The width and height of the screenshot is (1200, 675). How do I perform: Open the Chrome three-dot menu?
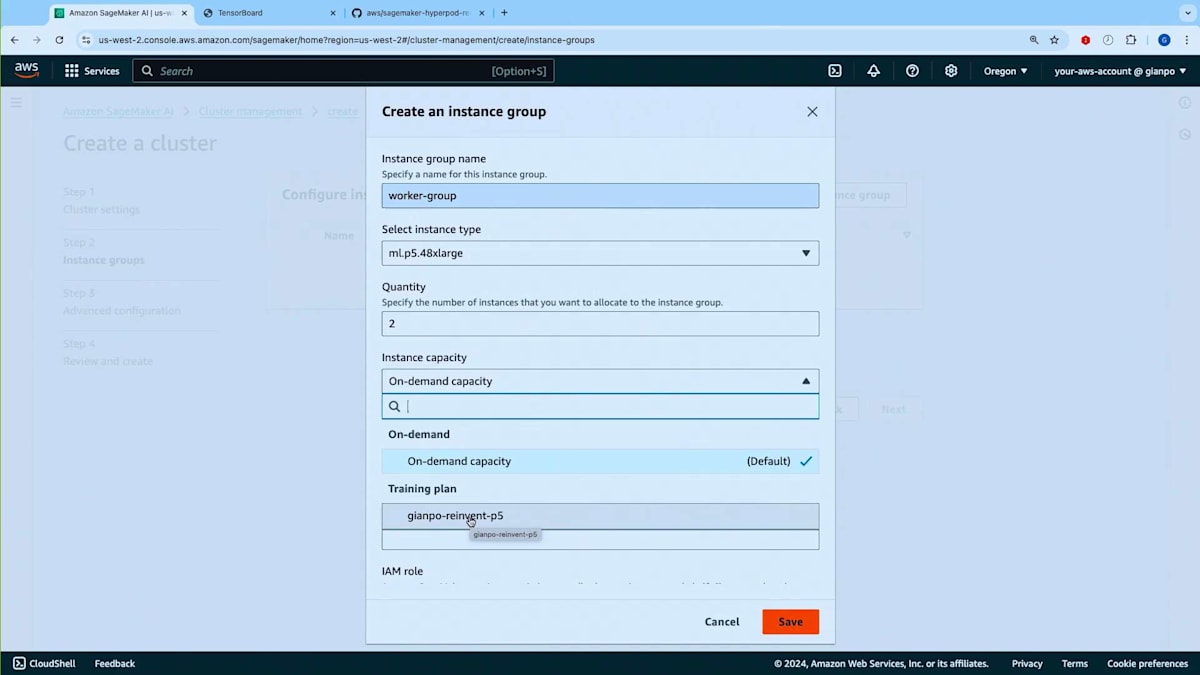[1185, 40]
